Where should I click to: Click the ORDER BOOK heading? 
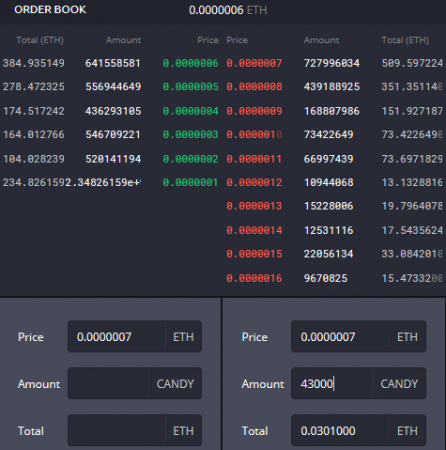pos(50,10)
